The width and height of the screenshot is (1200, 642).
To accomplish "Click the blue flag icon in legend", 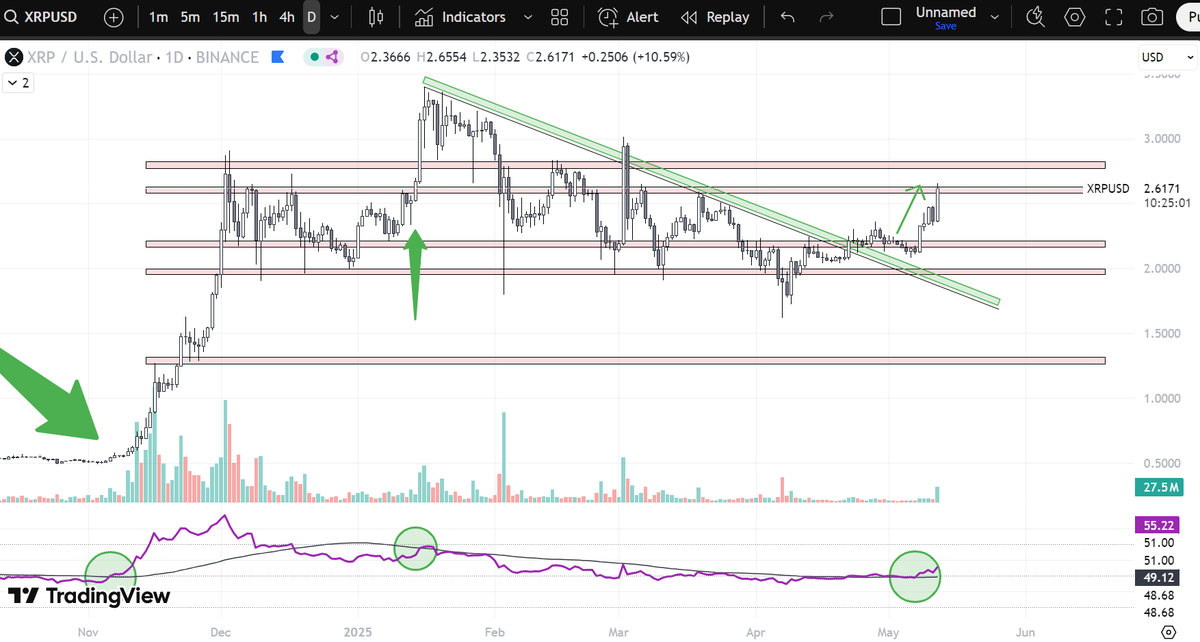I will (x=278, y=57).
